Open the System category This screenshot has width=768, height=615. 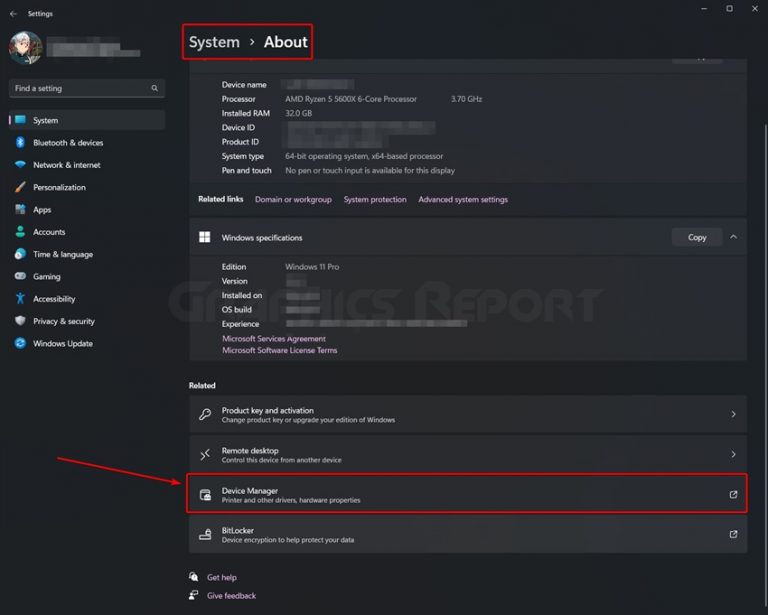pyautogui.click(x=87, y=120)
